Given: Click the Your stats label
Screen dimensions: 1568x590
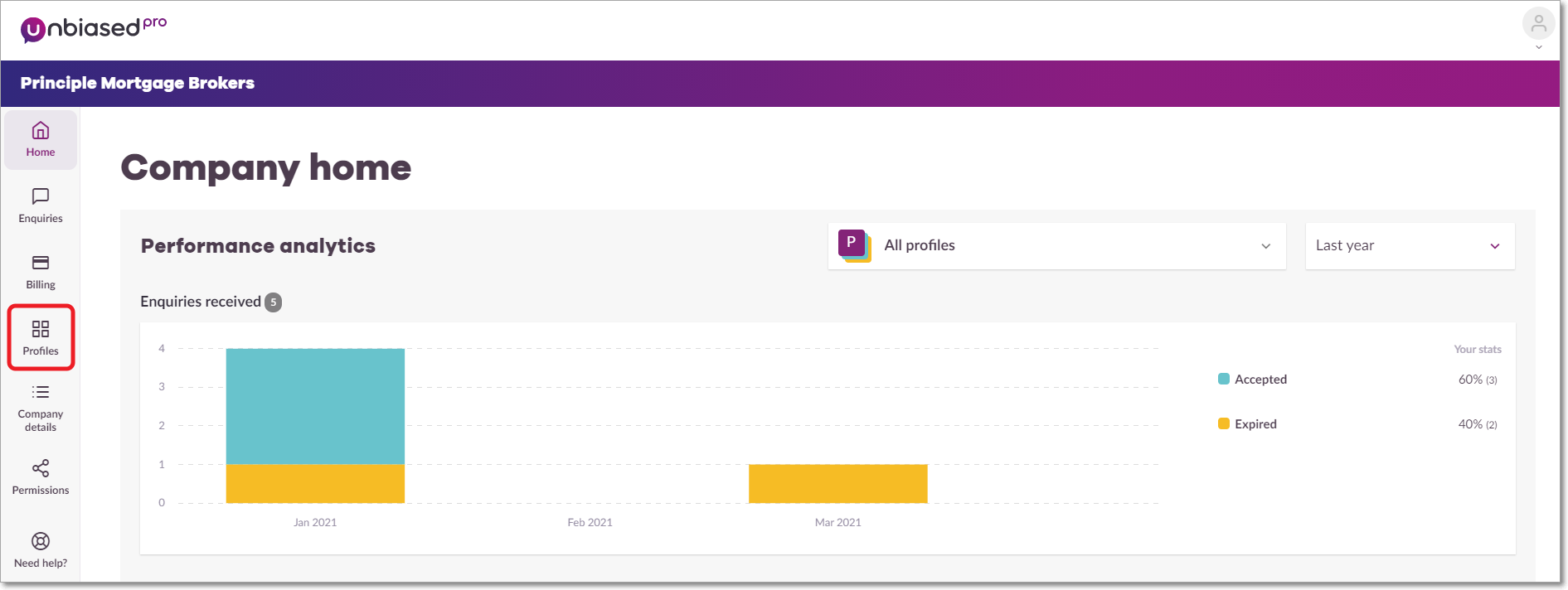Looking at the screenshot, I should pyautogui.click(x=1478, y=350).
